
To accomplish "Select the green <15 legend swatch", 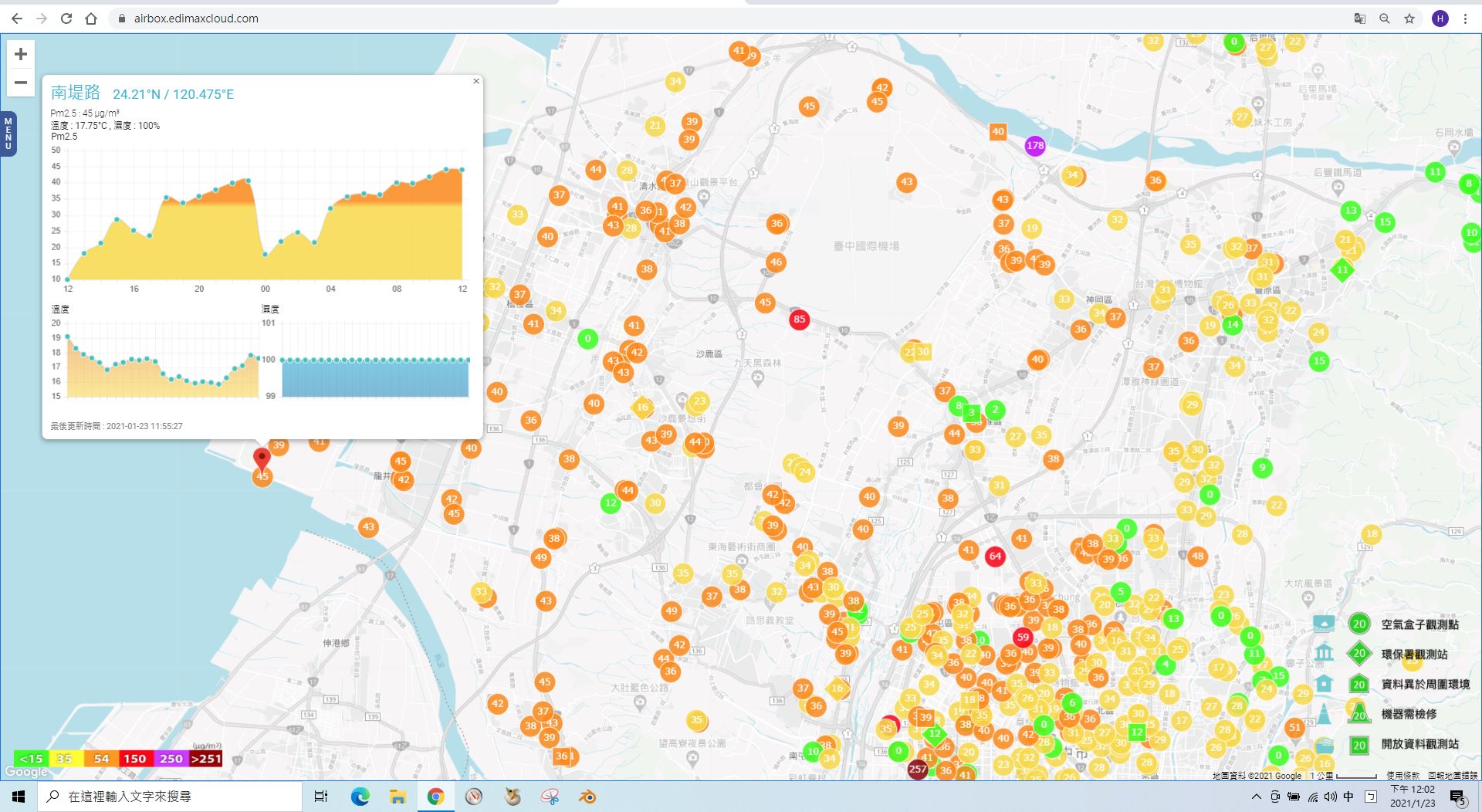I will 31,759.
